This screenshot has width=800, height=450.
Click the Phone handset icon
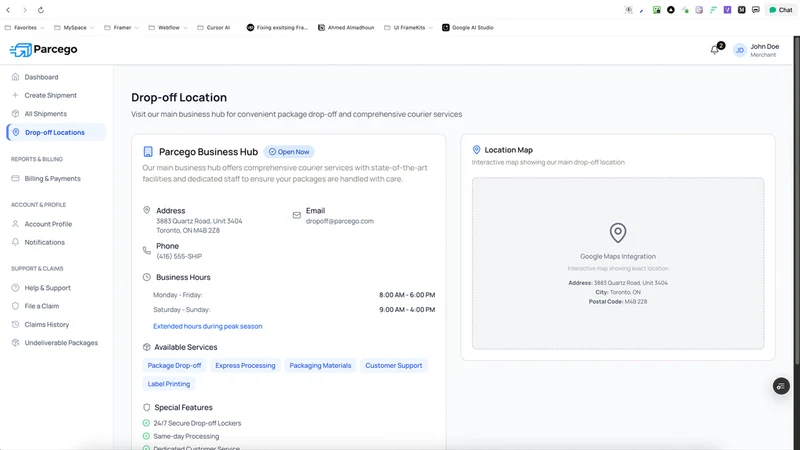[x=146, y=251]
